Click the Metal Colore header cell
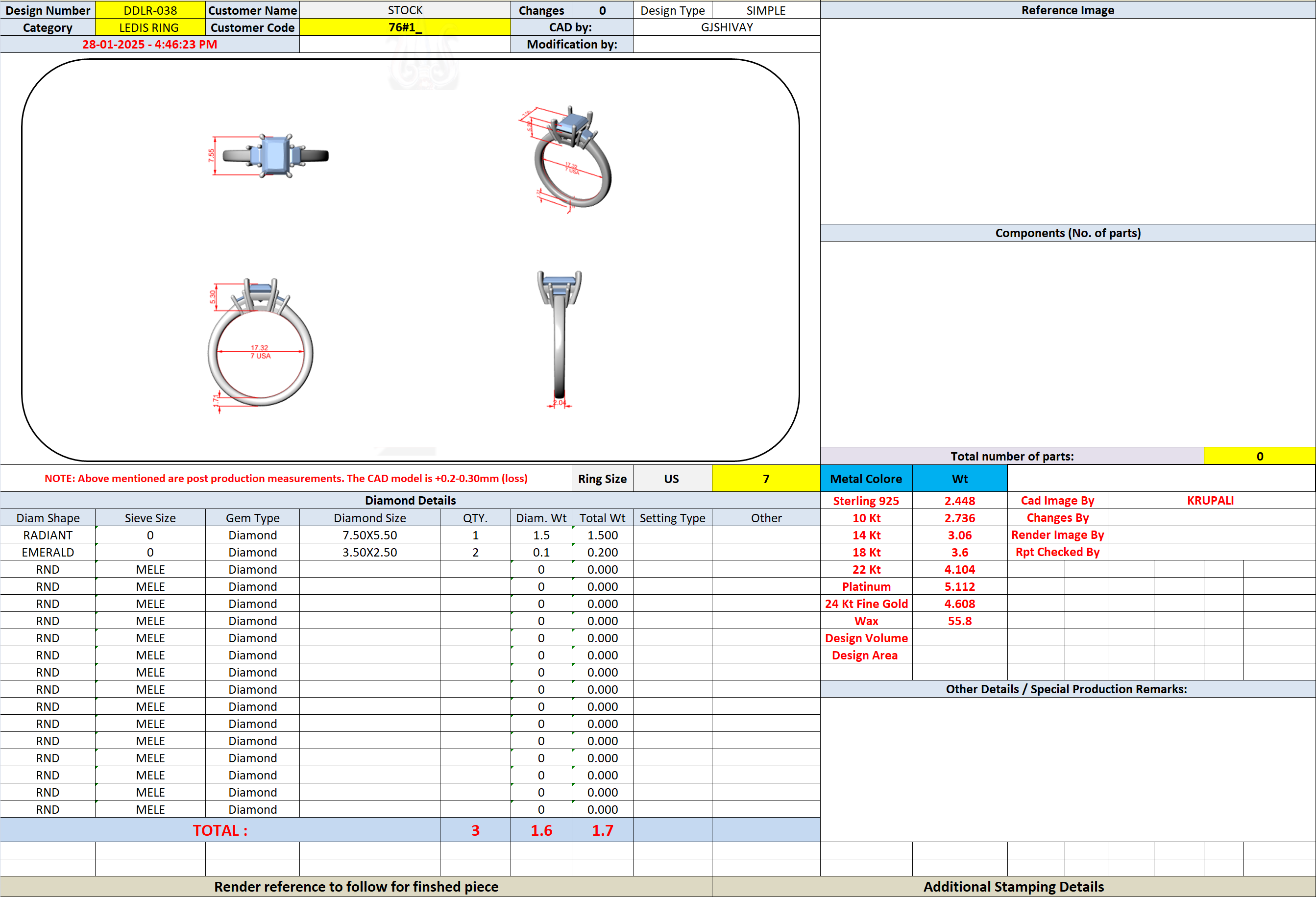The width and height of the screenshot is (1316, 897). click(x=866, y=479)
